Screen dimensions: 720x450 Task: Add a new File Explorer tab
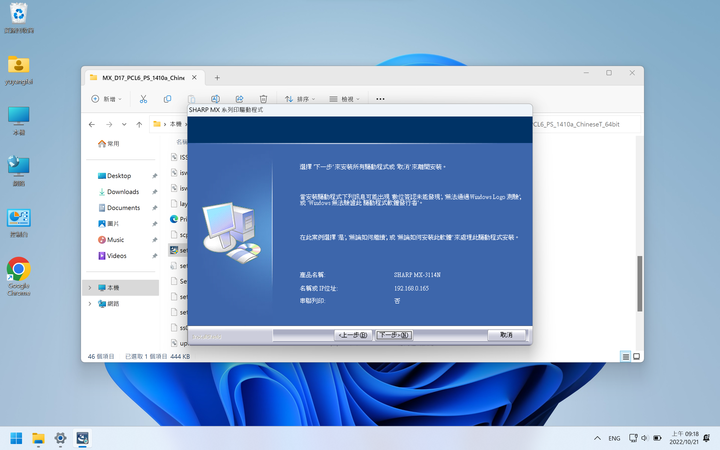pos(217,78)
